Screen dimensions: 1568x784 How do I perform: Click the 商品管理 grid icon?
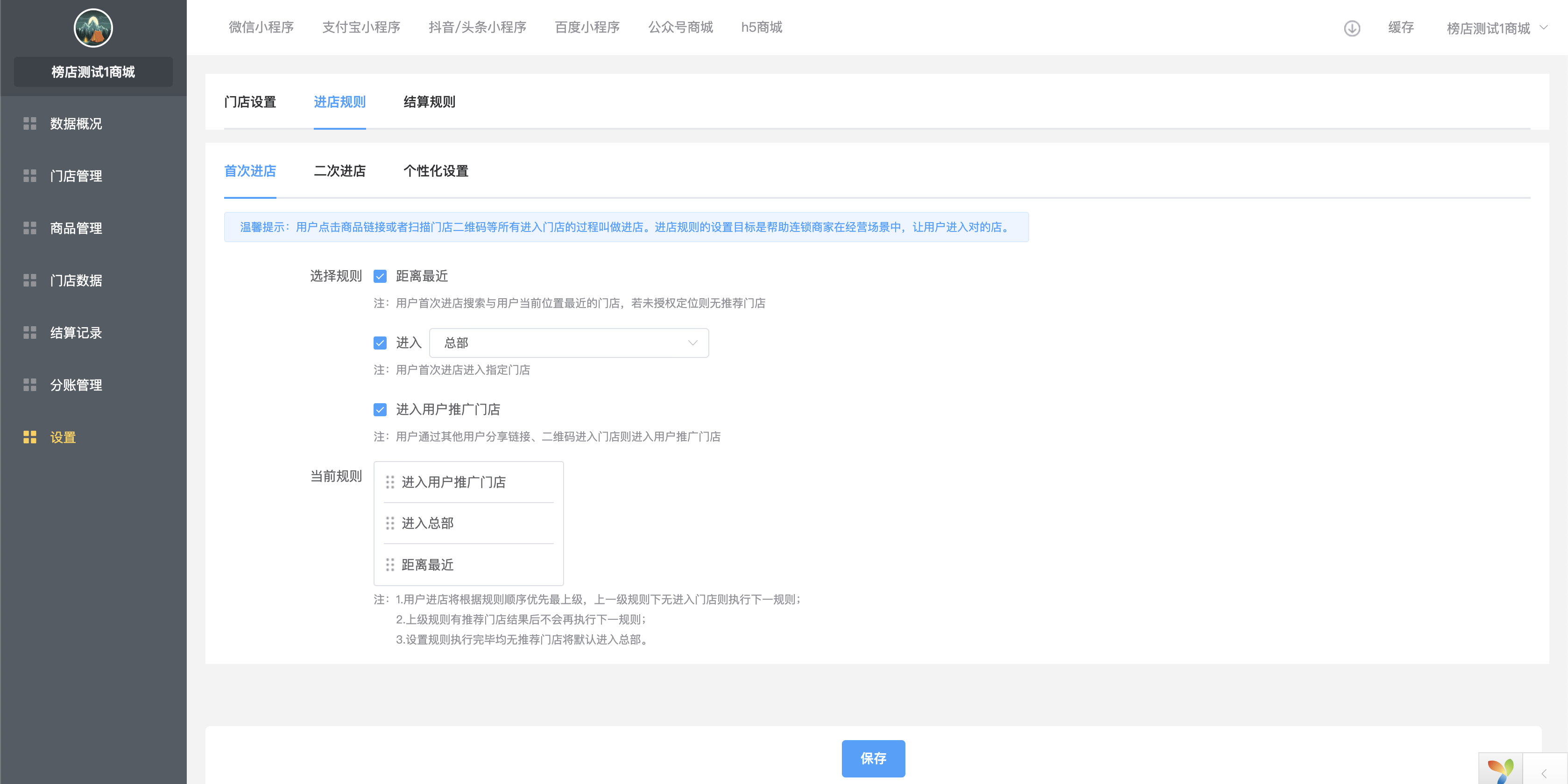click(30, 228)
